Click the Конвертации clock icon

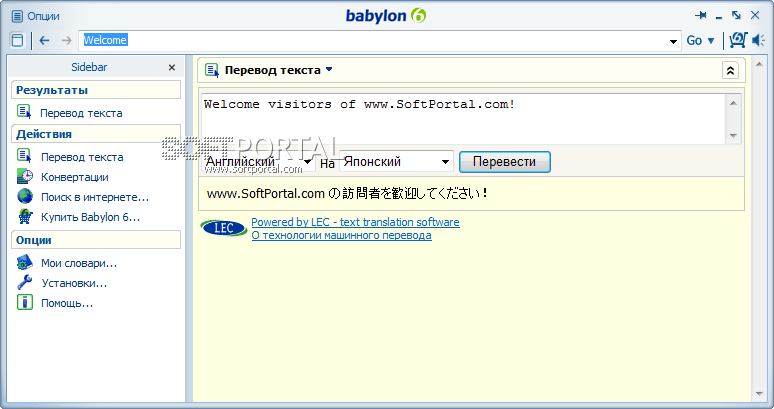click(x=25, y=176)
